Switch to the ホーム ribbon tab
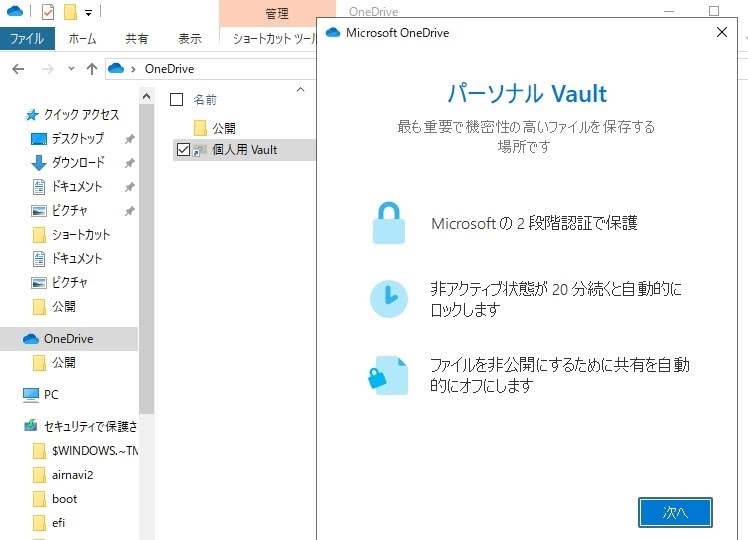Screen dimensions: 748x540 pos(82,39)
